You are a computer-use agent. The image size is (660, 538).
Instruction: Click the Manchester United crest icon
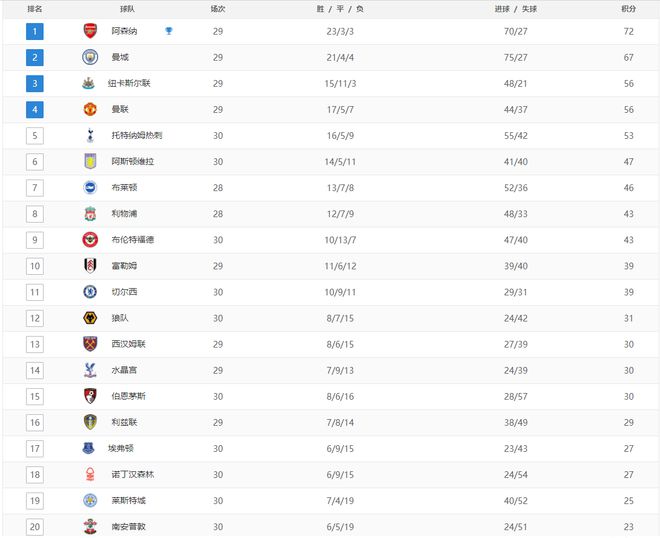point(90,109)
